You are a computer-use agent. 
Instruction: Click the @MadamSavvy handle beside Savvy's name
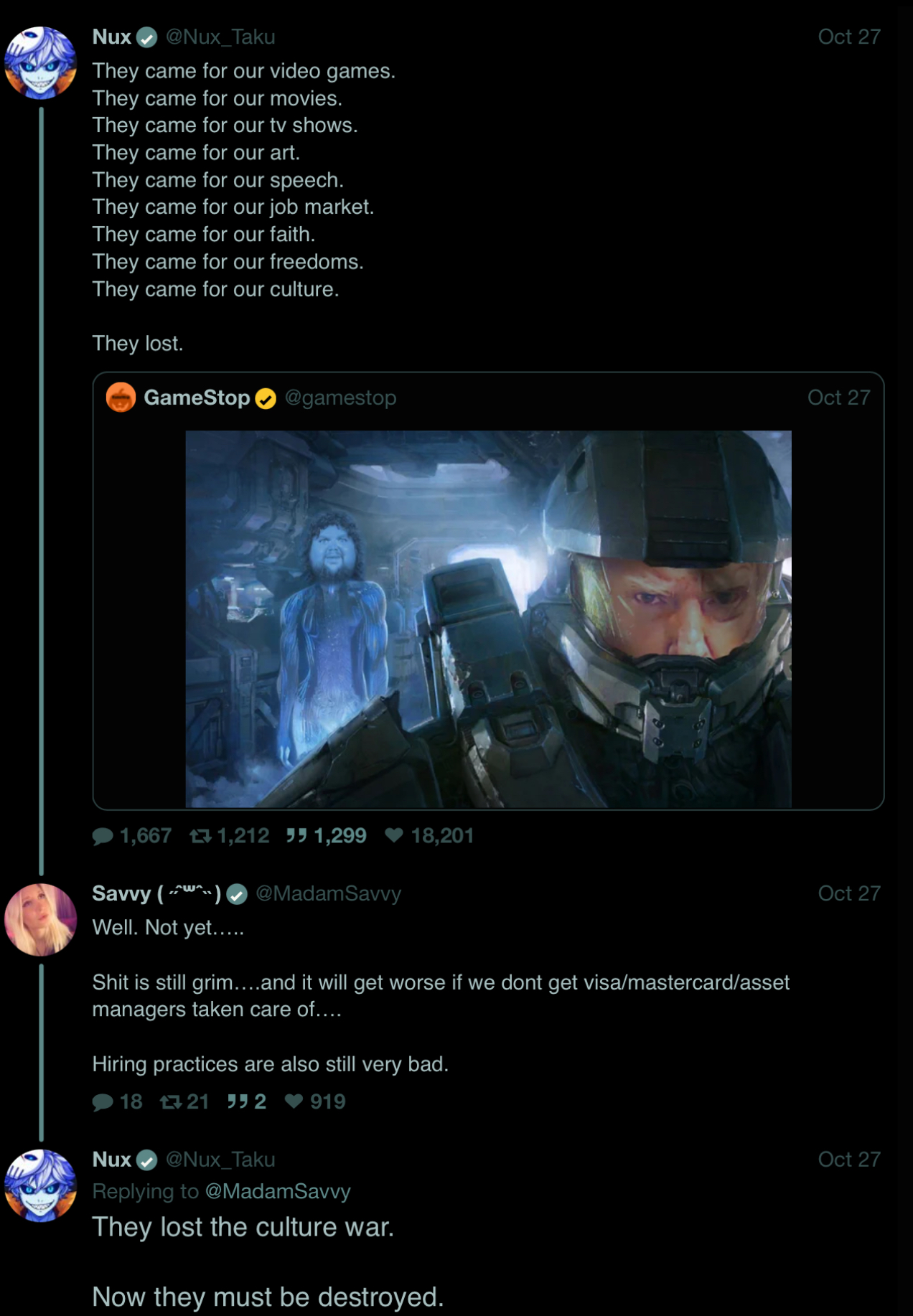pos(328,893)
